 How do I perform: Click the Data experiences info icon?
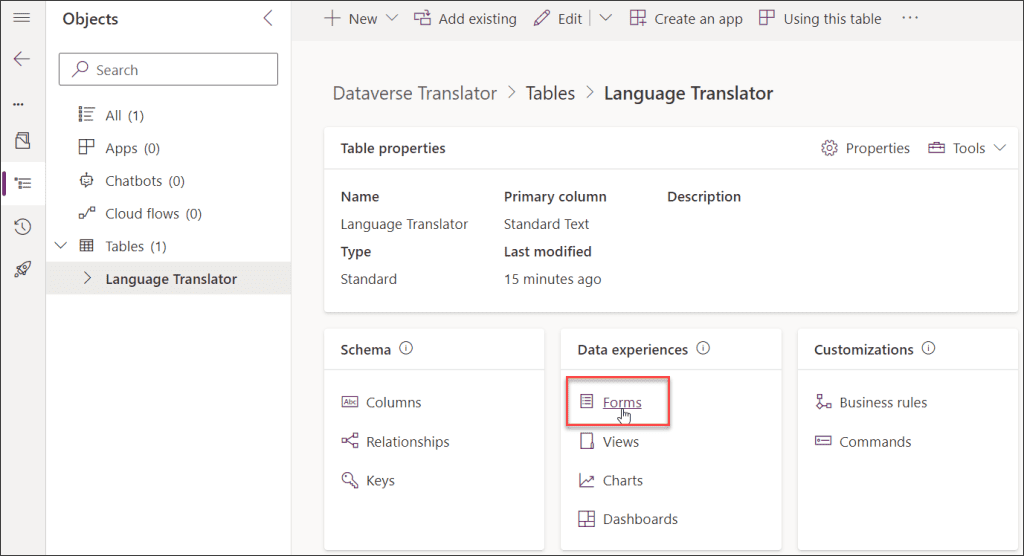pos(703,348)
